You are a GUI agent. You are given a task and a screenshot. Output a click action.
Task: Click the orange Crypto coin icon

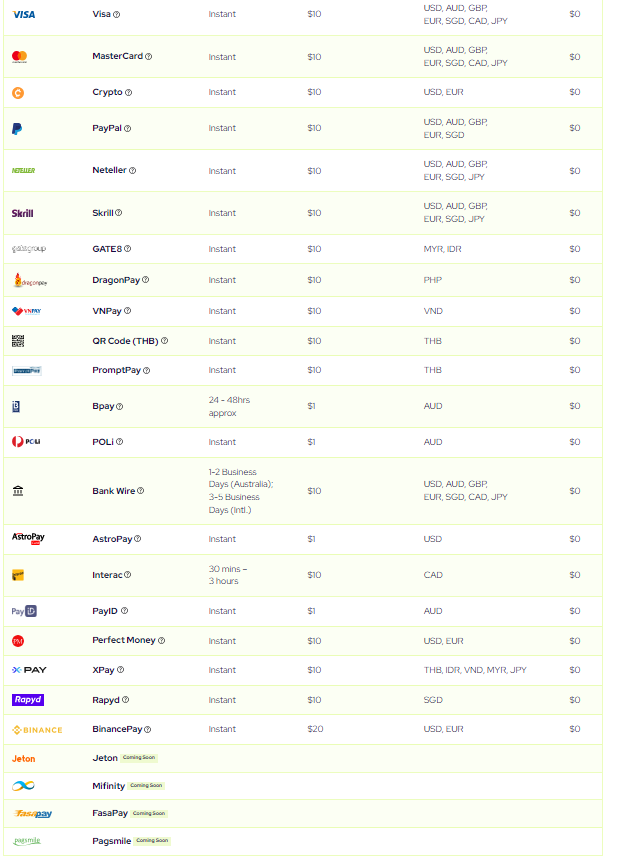click(x=18, y=93)
